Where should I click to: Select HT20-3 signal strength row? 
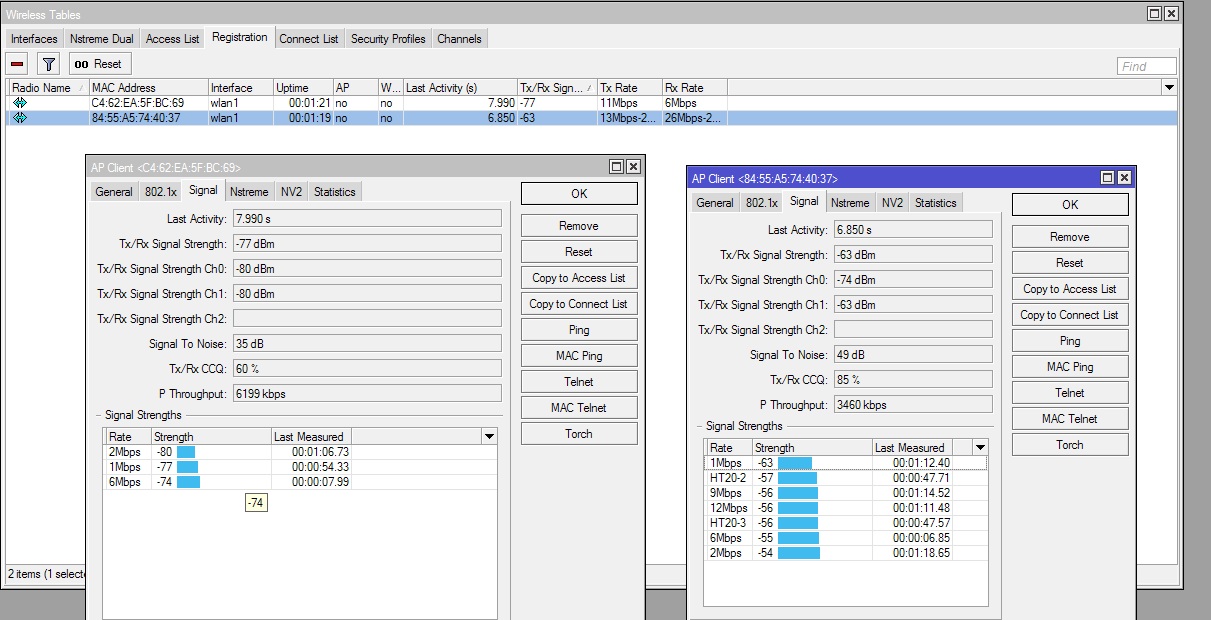pos(846,523)
